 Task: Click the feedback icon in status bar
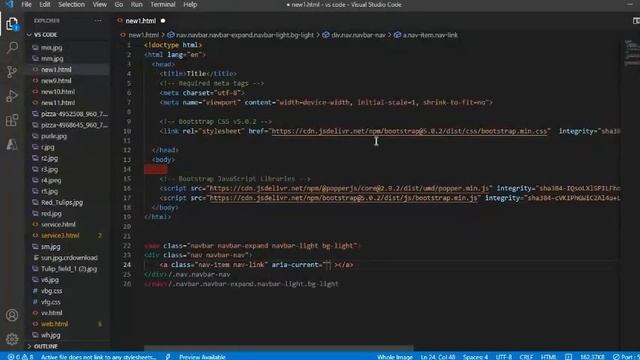[568, 357]
